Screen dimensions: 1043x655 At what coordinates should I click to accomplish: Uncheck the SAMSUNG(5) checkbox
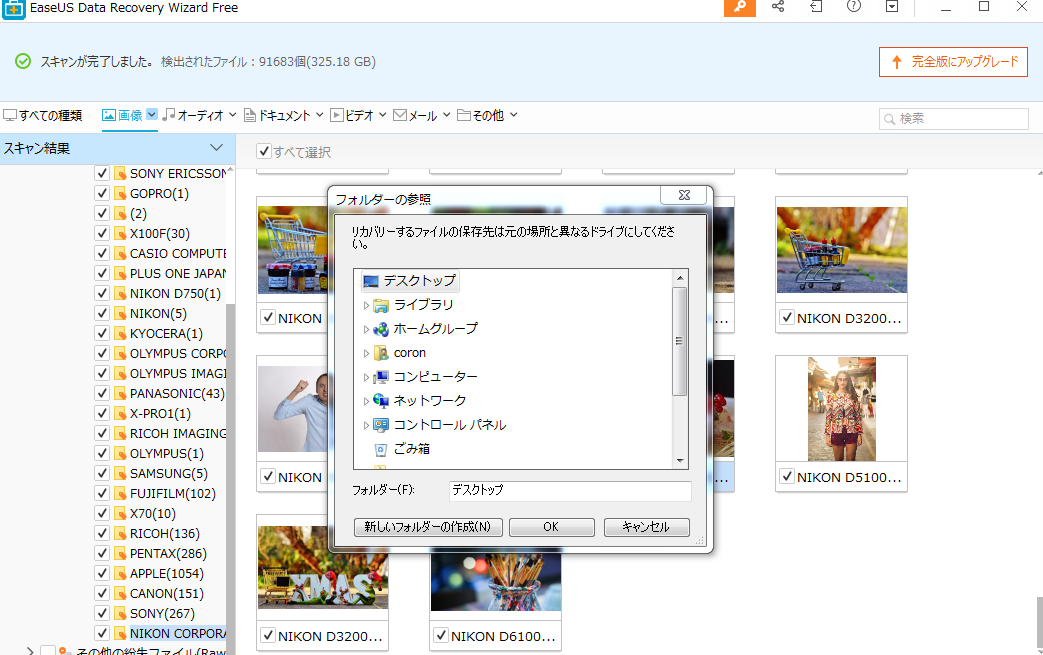pyautogui.click(x=102, y=473)
